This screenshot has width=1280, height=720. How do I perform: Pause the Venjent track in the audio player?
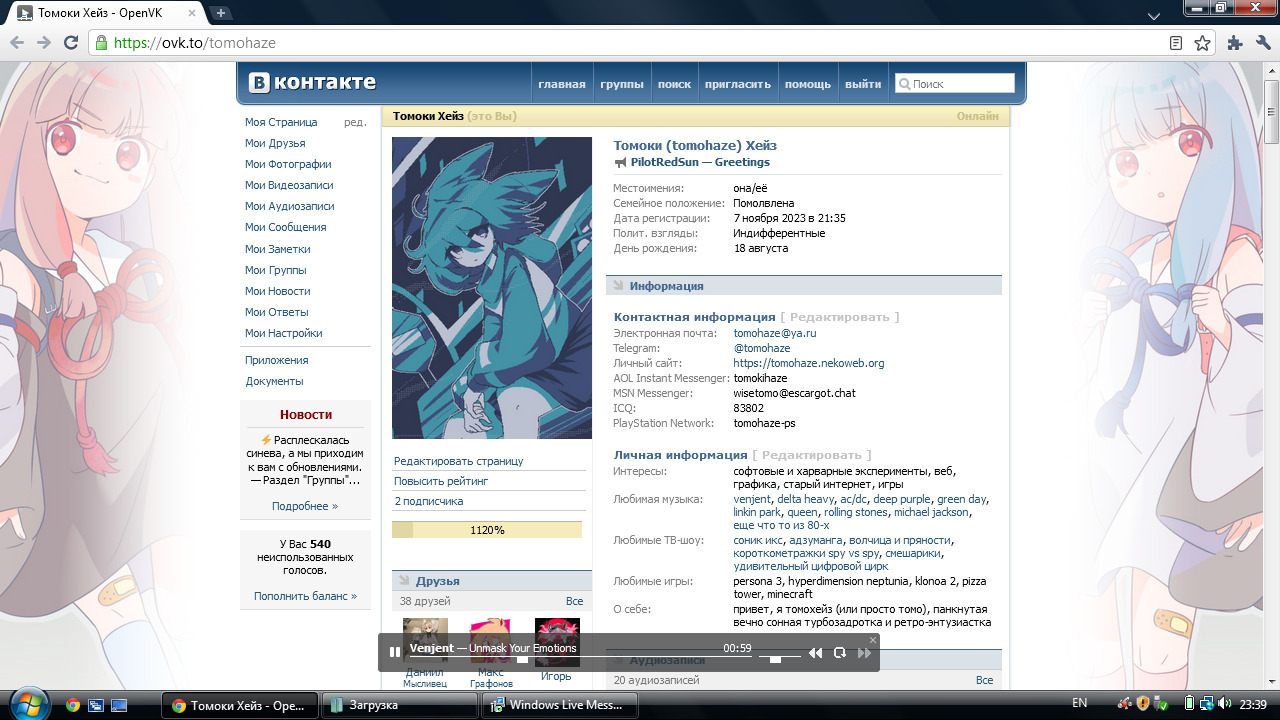395,652
